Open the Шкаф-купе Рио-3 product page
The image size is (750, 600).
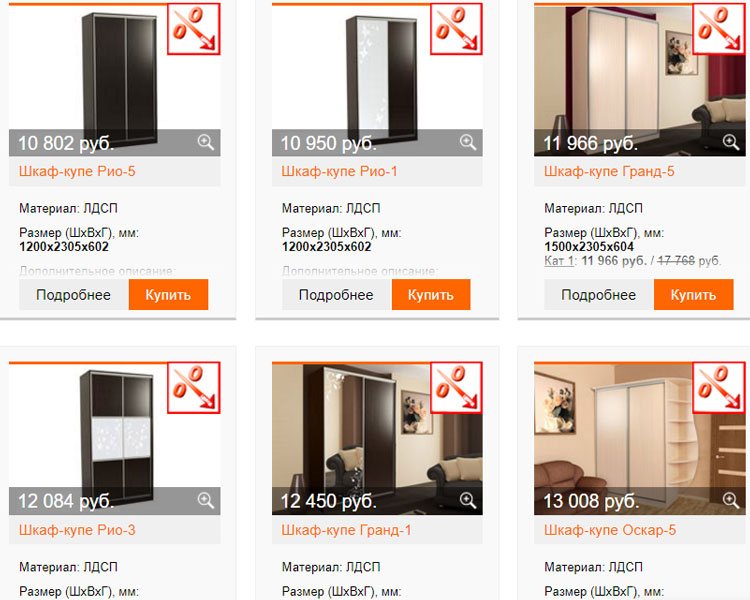pyautogui.click(x=77, y=530)
